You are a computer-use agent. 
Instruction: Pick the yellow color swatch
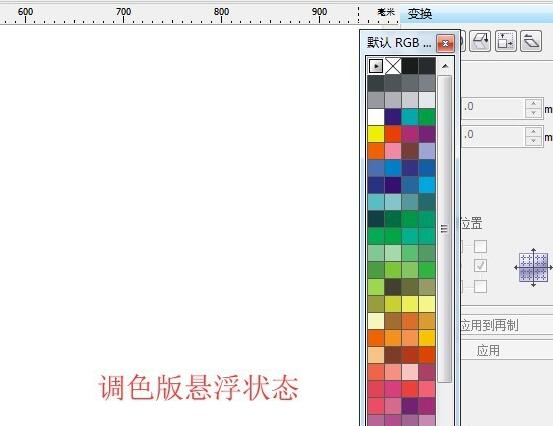(376, 134)
